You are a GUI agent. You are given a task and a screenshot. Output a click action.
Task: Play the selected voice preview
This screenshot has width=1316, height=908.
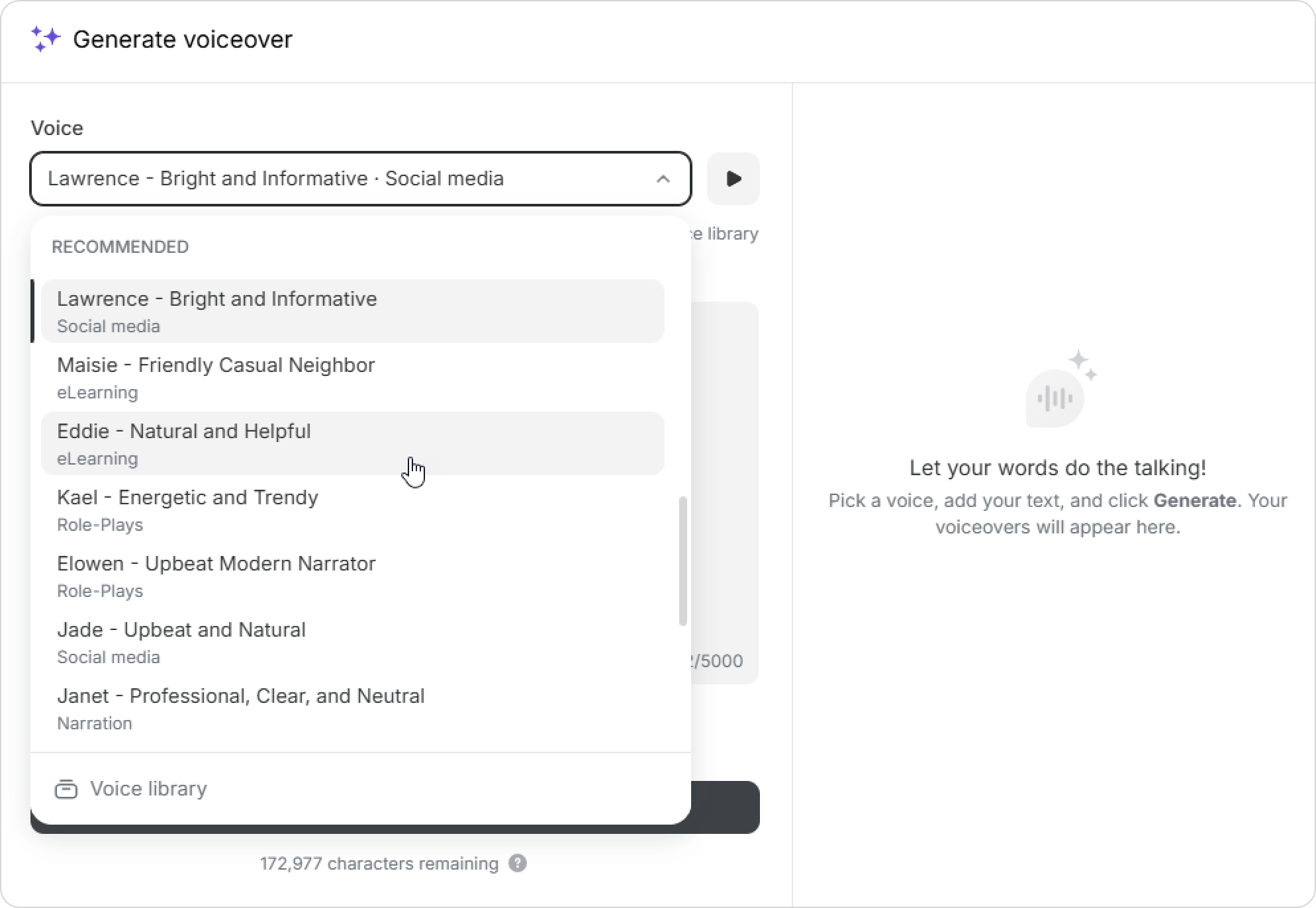click(x=733, y=179)
